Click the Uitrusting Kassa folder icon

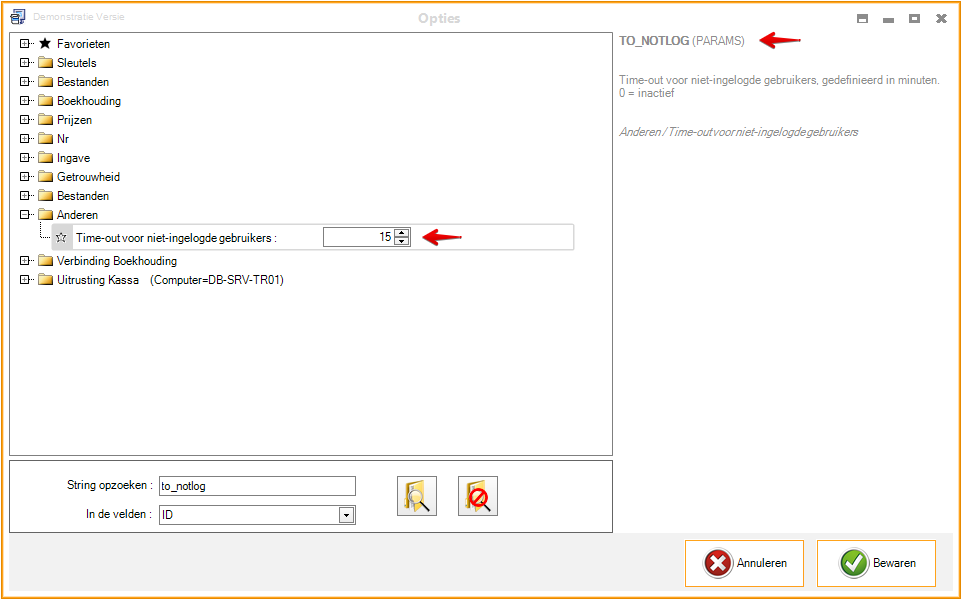[45, 280]
